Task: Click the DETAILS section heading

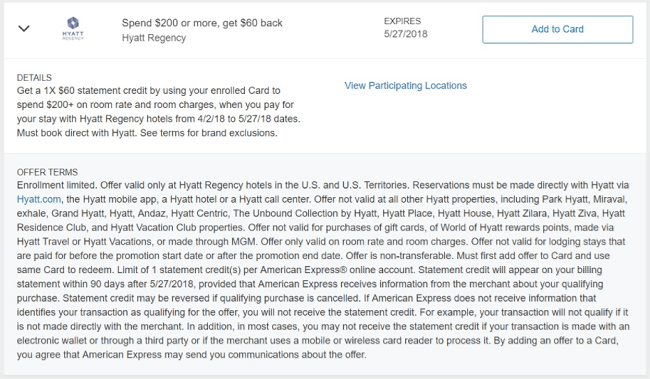Action: [x=34, y=78]
